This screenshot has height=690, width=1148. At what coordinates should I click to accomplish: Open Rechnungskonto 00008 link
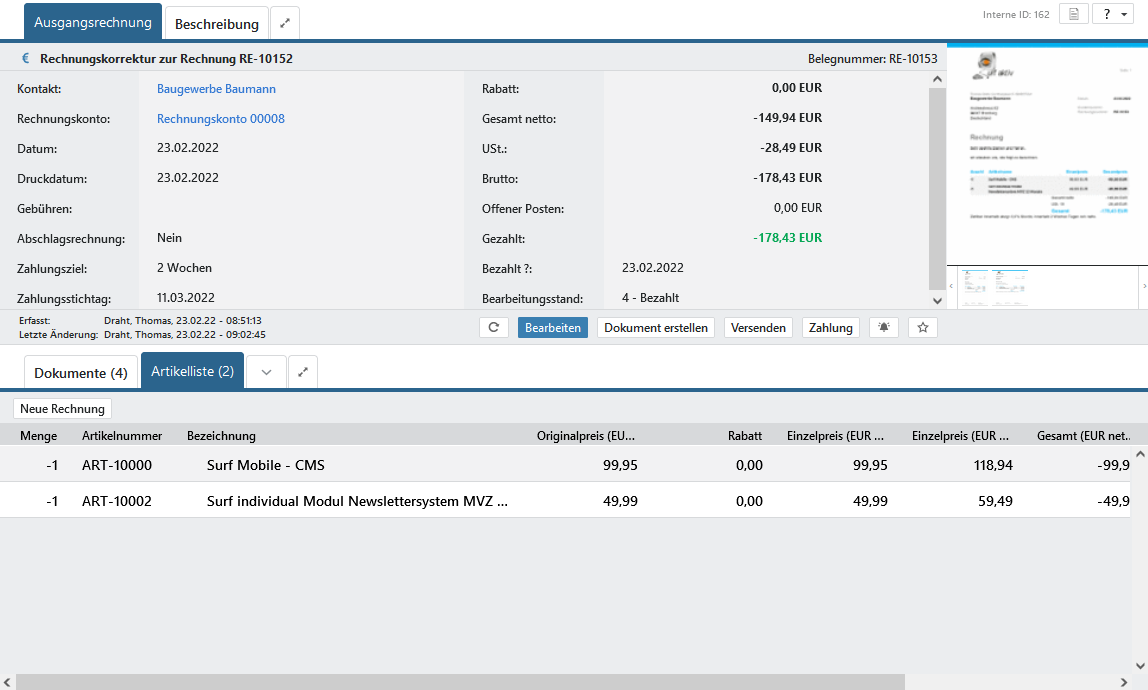click(220, 119)
